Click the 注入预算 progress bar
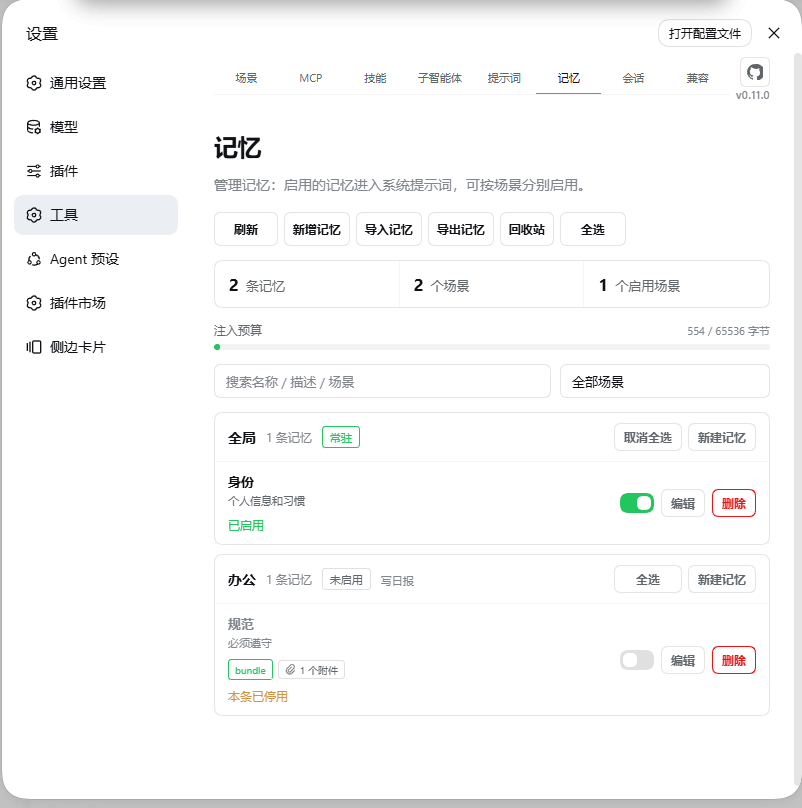The image size is (802, 808). [492, 347]
